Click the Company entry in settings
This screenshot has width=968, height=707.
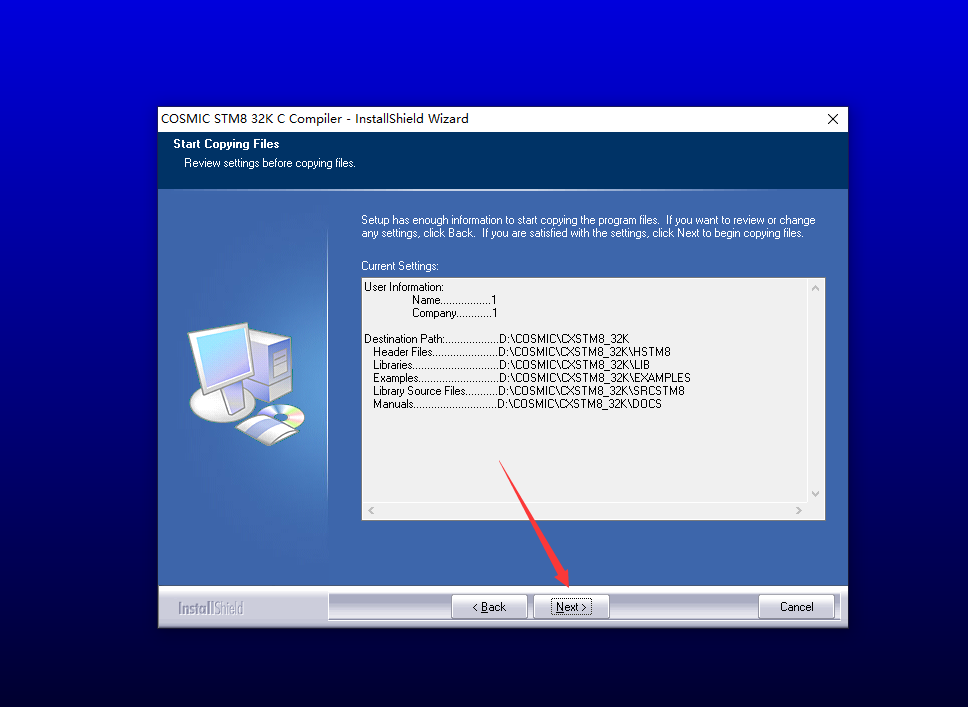click(x=454, y=312)
